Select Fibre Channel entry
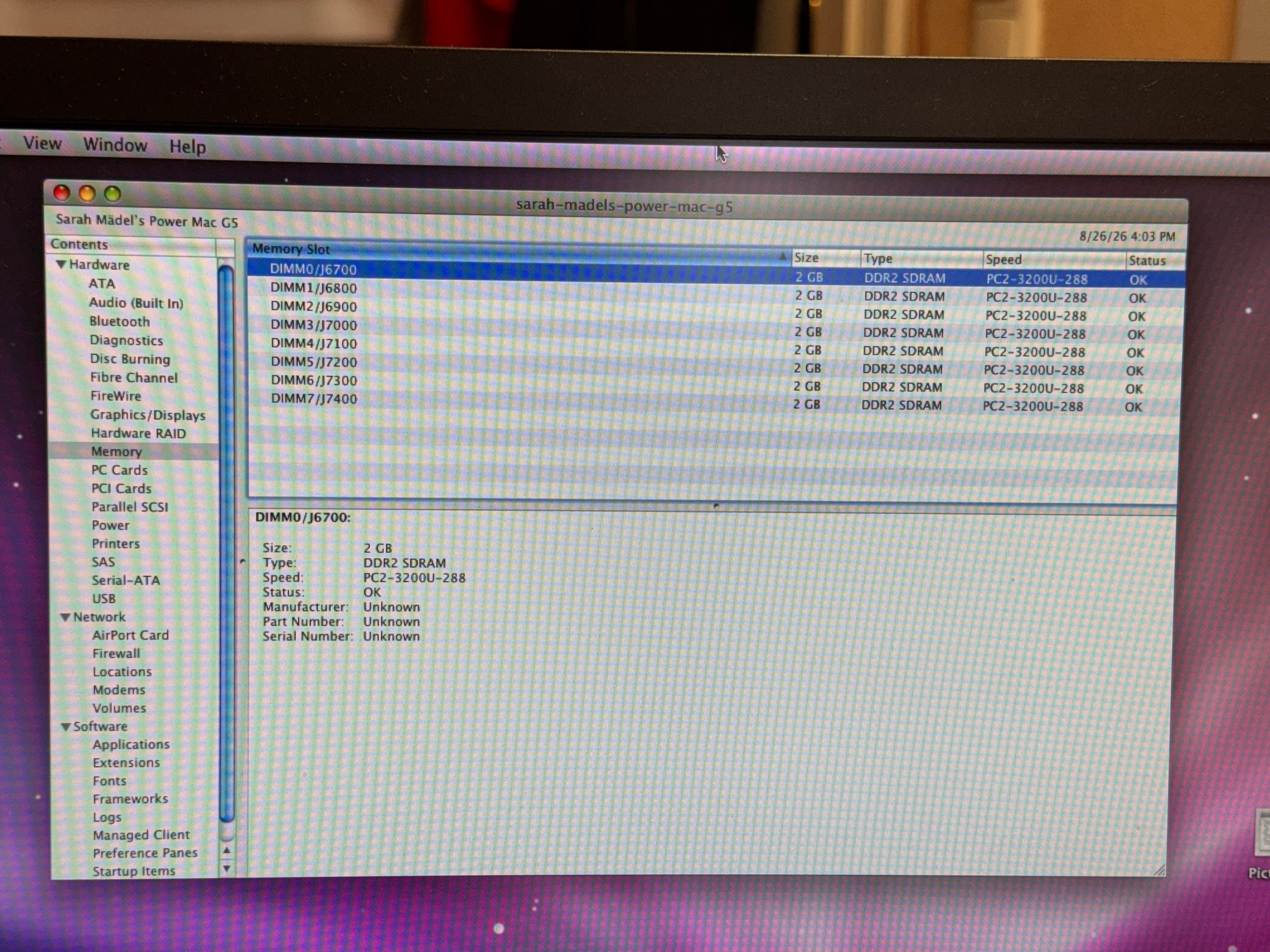The width and height of the screenshot is (1270, 952). (x=134, y=378)
